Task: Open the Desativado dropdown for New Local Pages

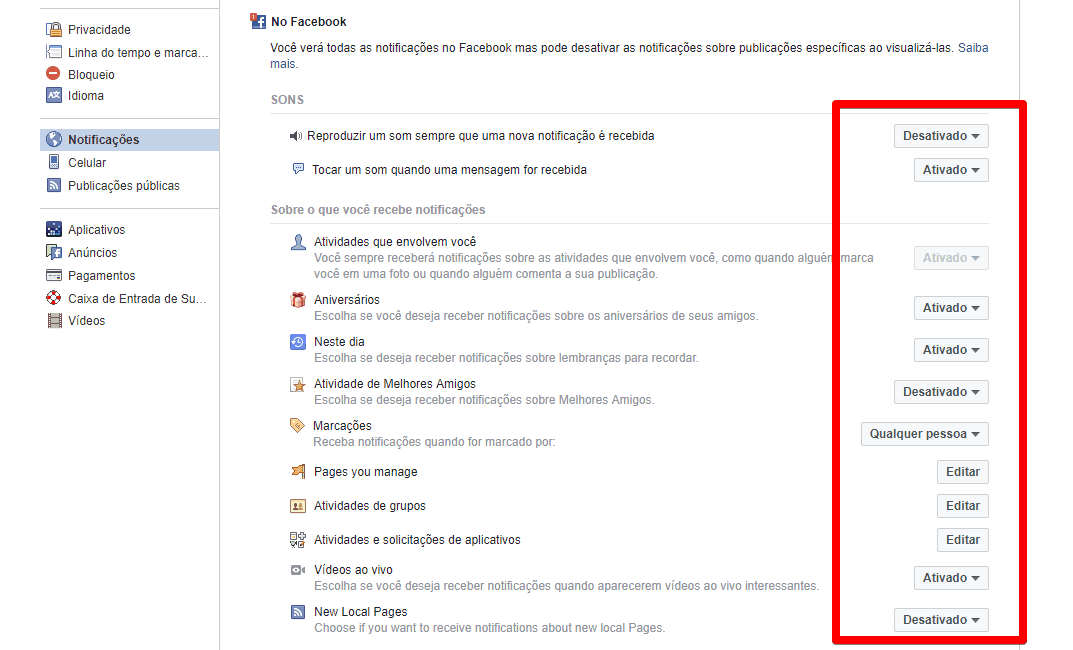Action: pyautogui.click(x=941, y=620)
